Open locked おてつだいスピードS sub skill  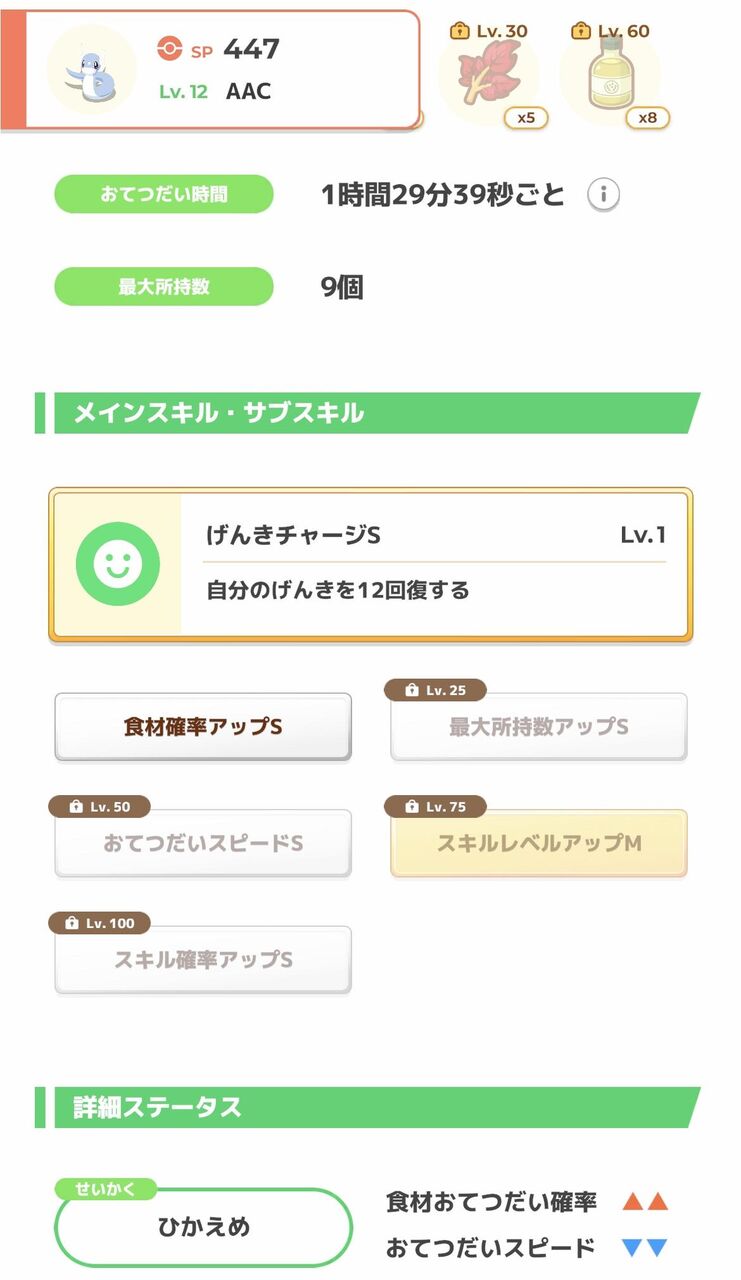pyautogui.click(x=203, y=844)
